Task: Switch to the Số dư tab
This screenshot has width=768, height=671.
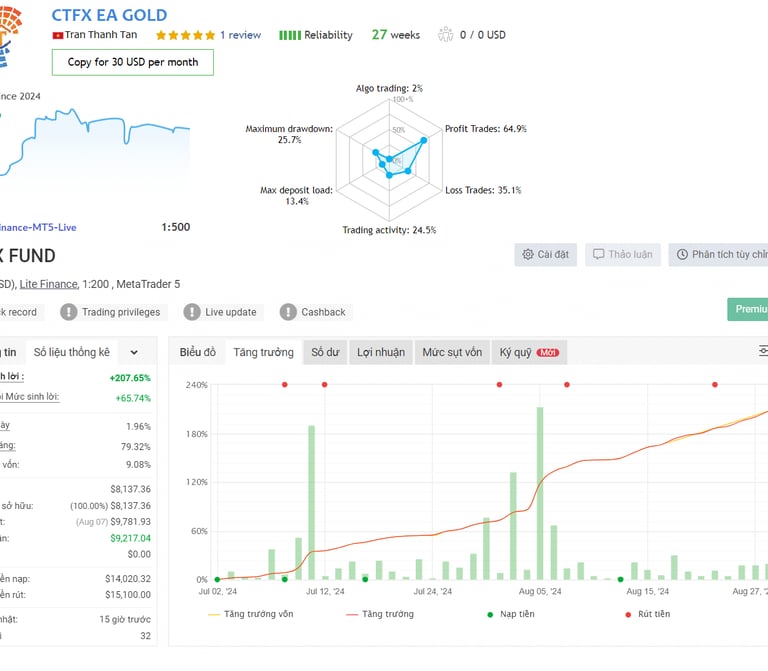Action: pyautogui.click(x=325, y=352)
